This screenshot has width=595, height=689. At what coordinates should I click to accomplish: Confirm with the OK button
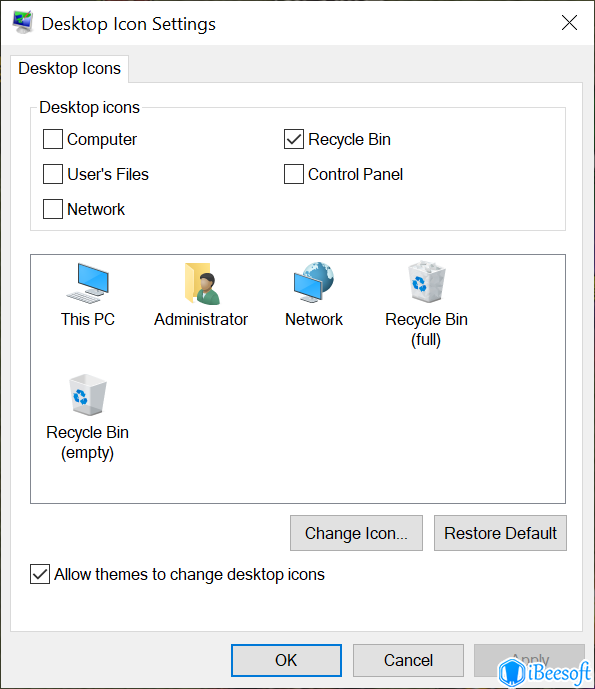click(x=287, y=660)
